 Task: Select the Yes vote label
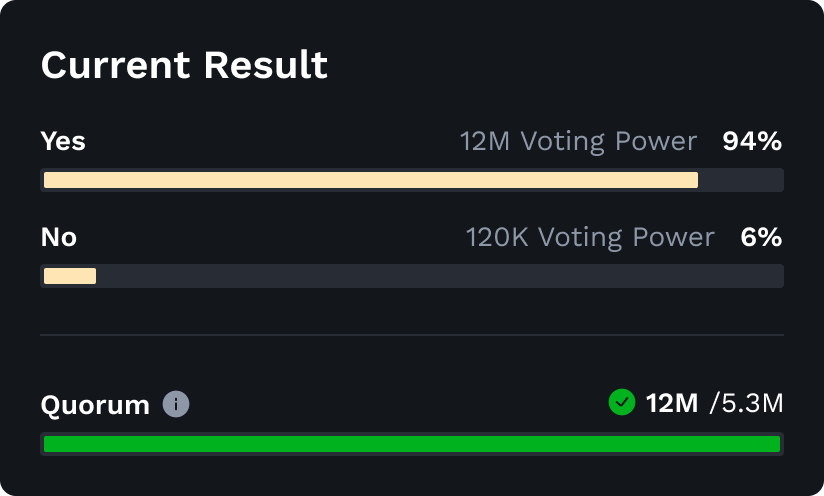(63, 141)
